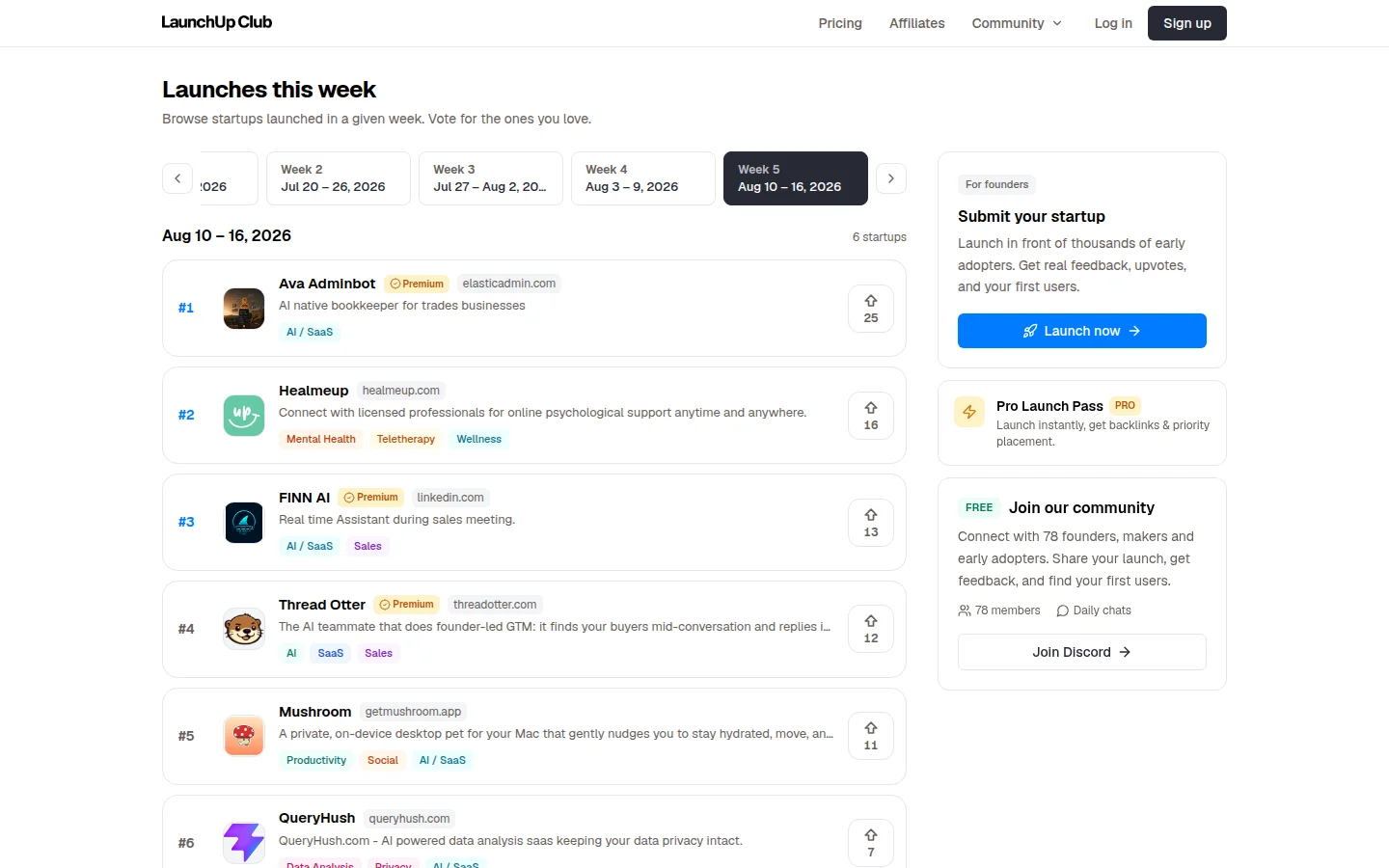This screenshot has height=868, width=1389.
Task: Click the AI / SaaS tag on Ava Adminbot
Action: click(310, 332)
